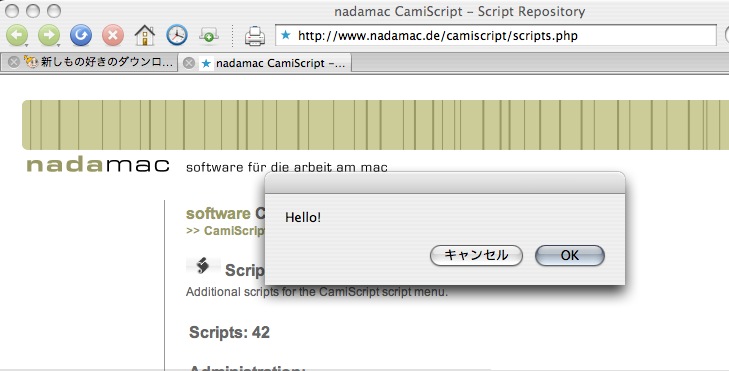Click the new tab plus icon

(209, 35)
